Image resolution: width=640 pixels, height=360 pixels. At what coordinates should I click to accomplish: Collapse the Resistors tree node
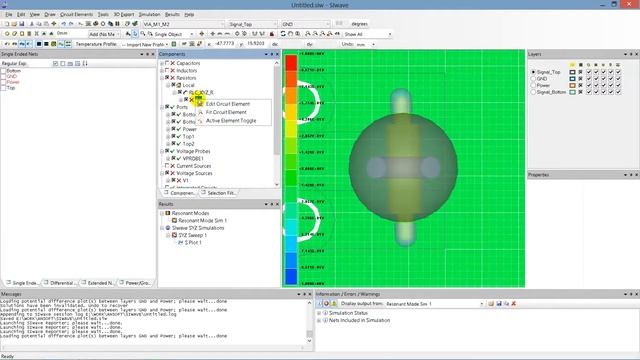162,78
